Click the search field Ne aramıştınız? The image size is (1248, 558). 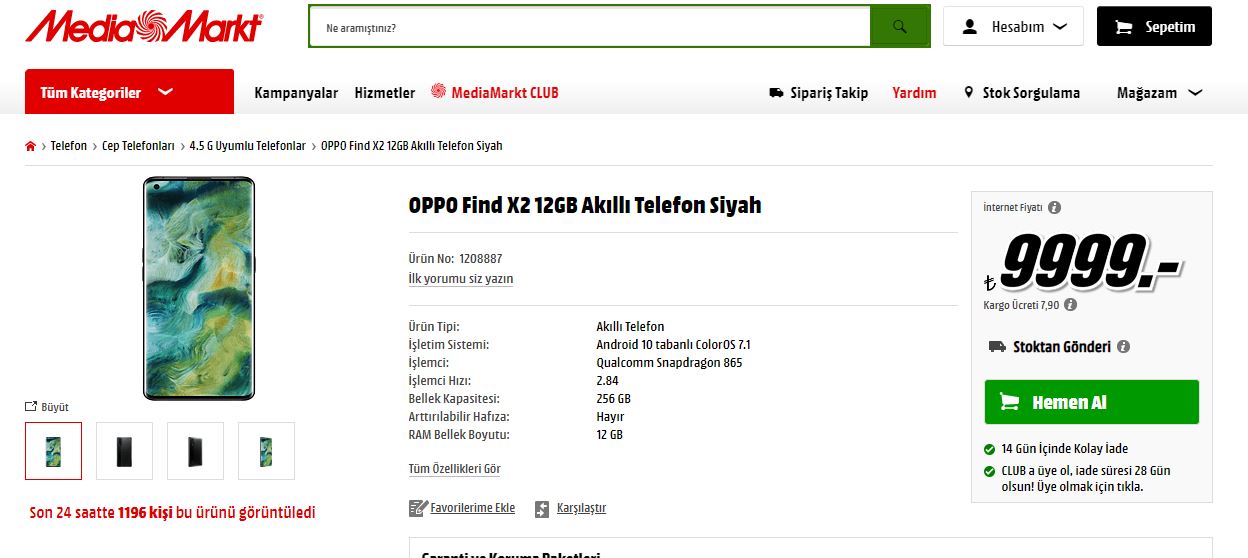pos(590,27)
